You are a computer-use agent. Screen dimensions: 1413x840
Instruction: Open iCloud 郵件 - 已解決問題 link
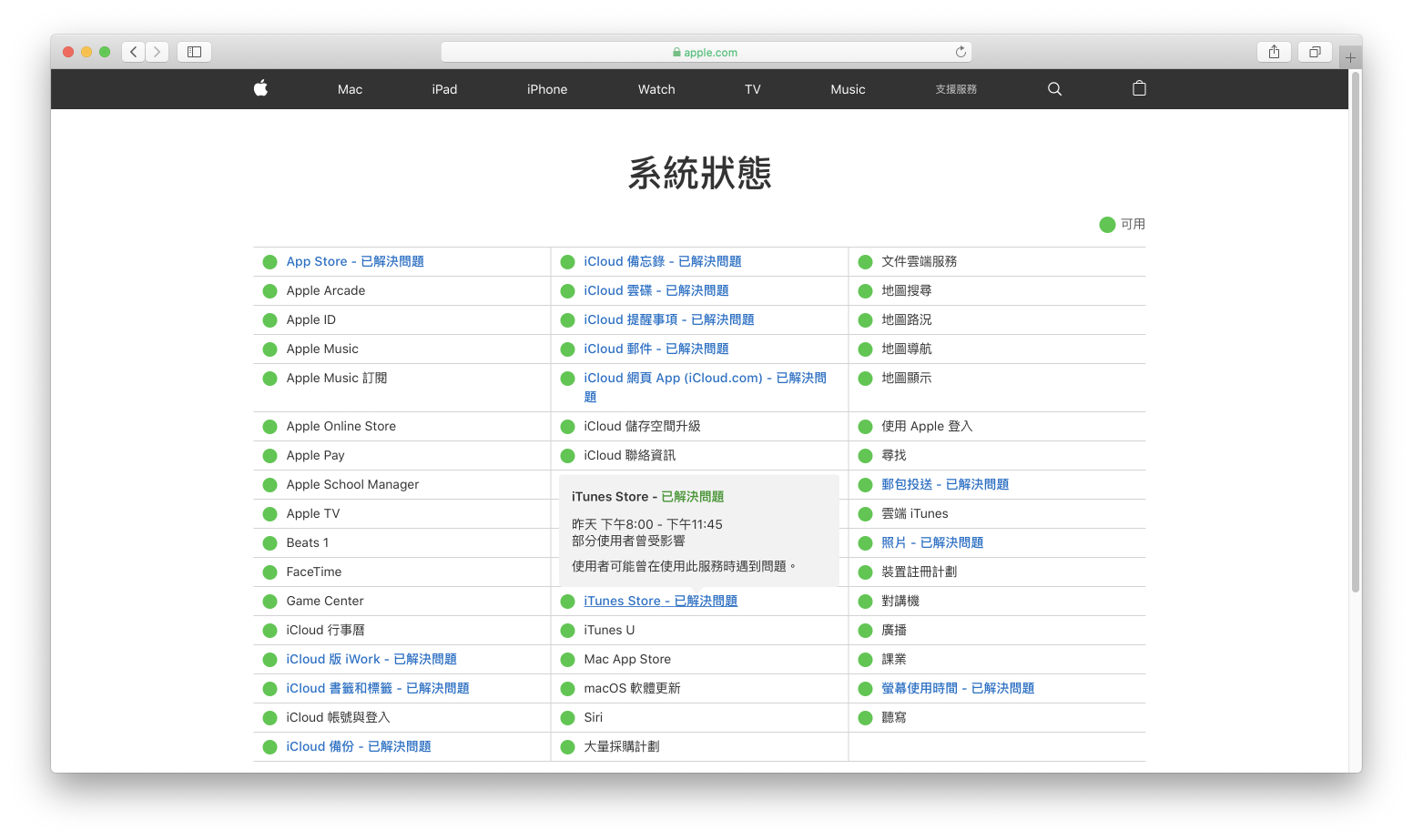(656, 349)
